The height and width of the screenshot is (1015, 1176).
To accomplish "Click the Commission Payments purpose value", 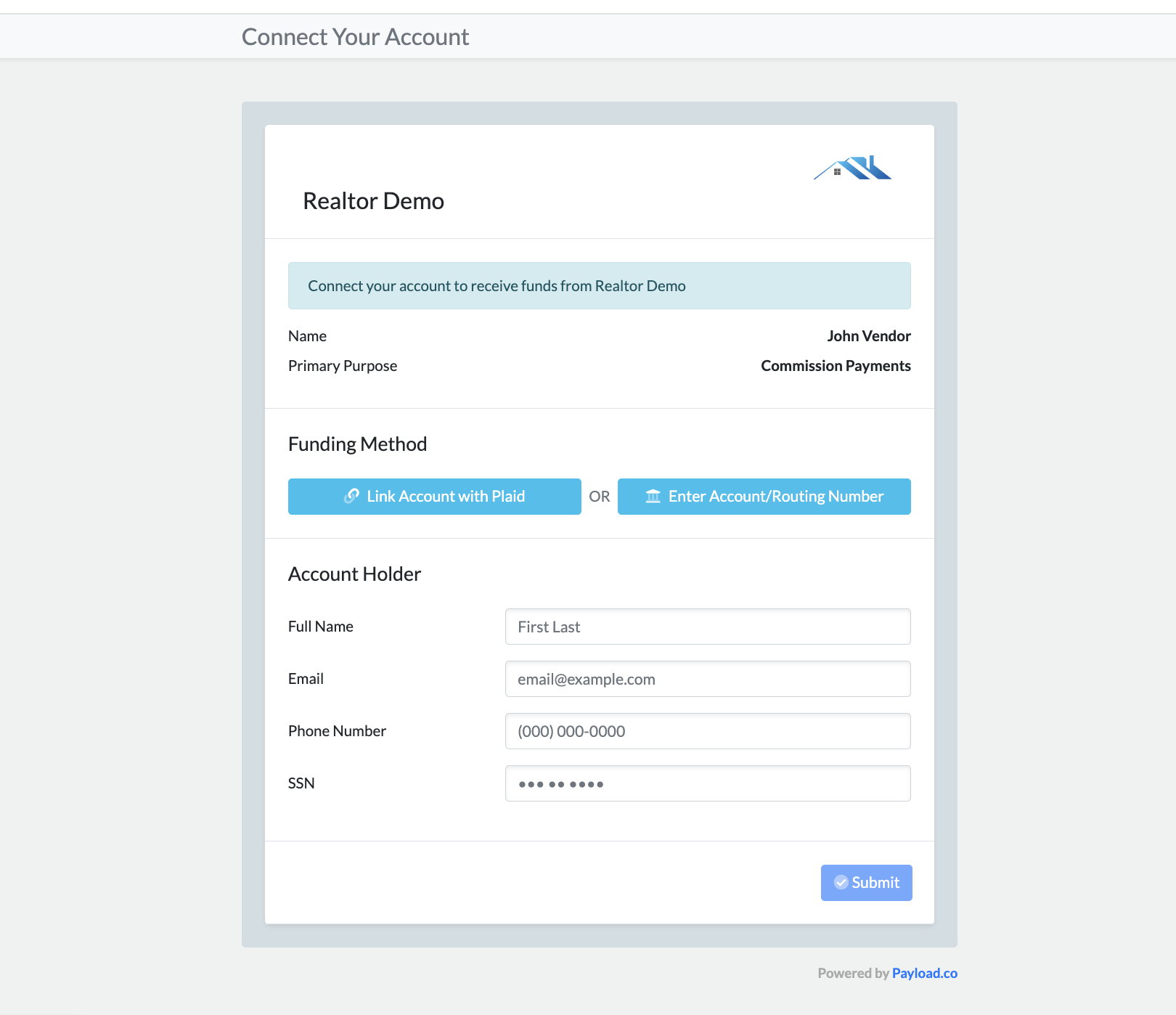I will (835, 365).
